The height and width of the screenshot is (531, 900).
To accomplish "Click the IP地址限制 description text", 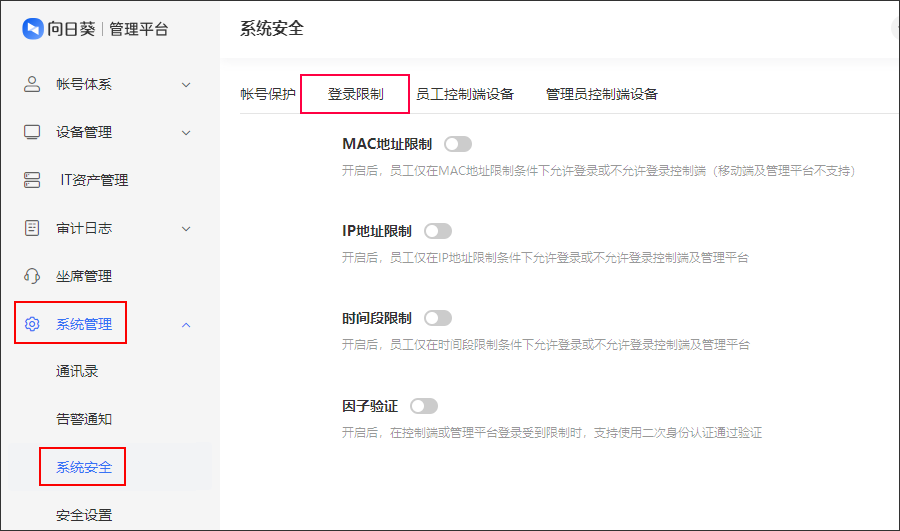I will (x=545, y=258).
